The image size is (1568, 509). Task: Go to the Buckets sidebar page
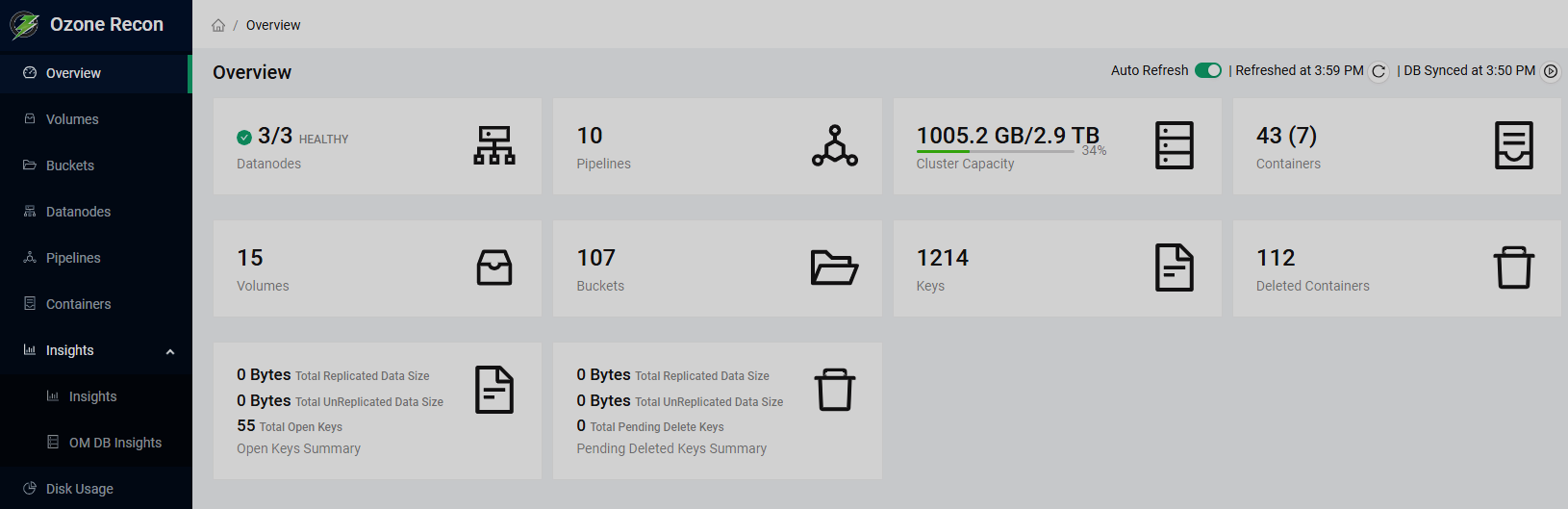[x=96, y=165]
